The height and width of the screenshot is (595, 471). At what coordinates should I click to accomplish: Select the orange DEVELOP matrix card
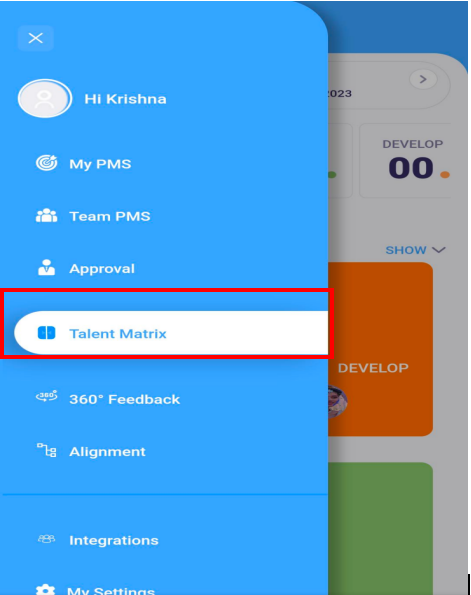pyautogui.click(x=380, y=349)
